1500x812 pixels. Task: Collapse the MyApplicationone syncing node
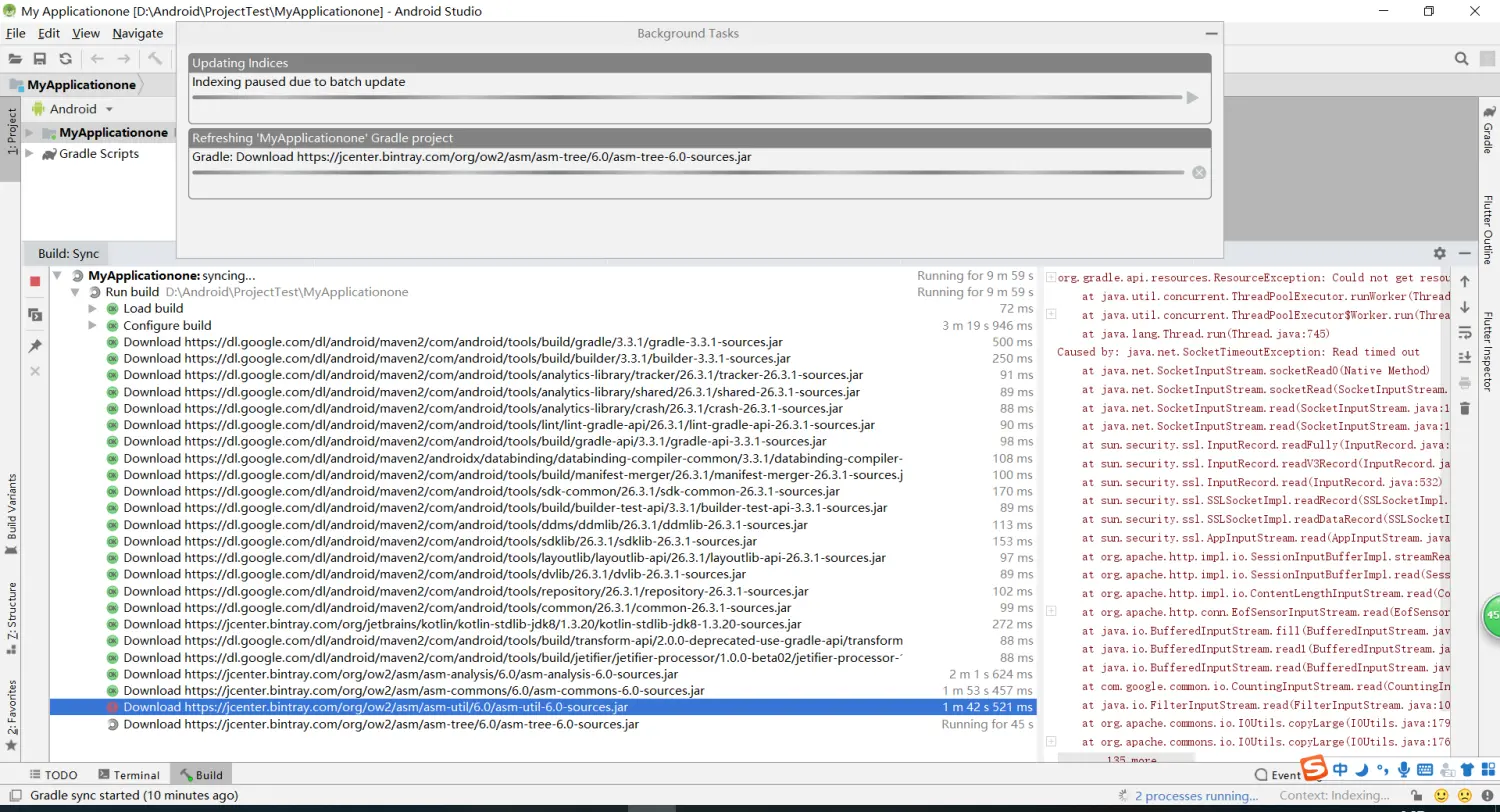point(58,275)
